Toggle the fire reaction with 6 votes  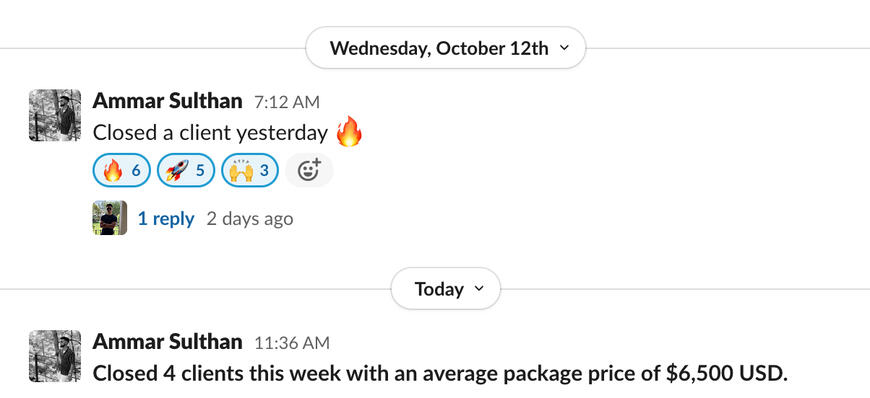click(122, 170)
